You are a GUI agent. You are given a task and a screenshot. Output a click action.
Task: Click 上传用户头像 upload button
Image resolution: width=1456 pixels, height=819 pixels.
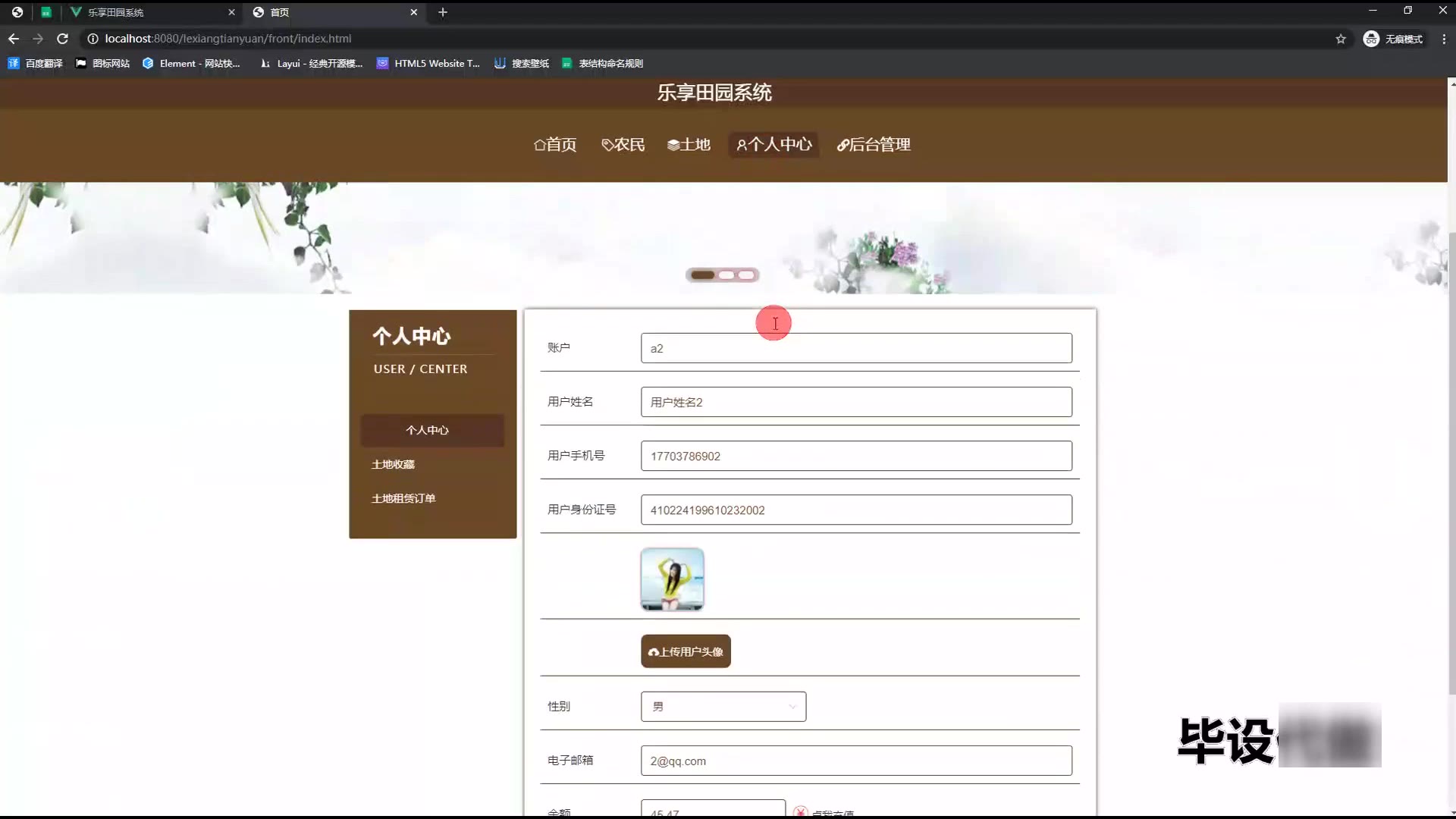click(x=686, y=651)
